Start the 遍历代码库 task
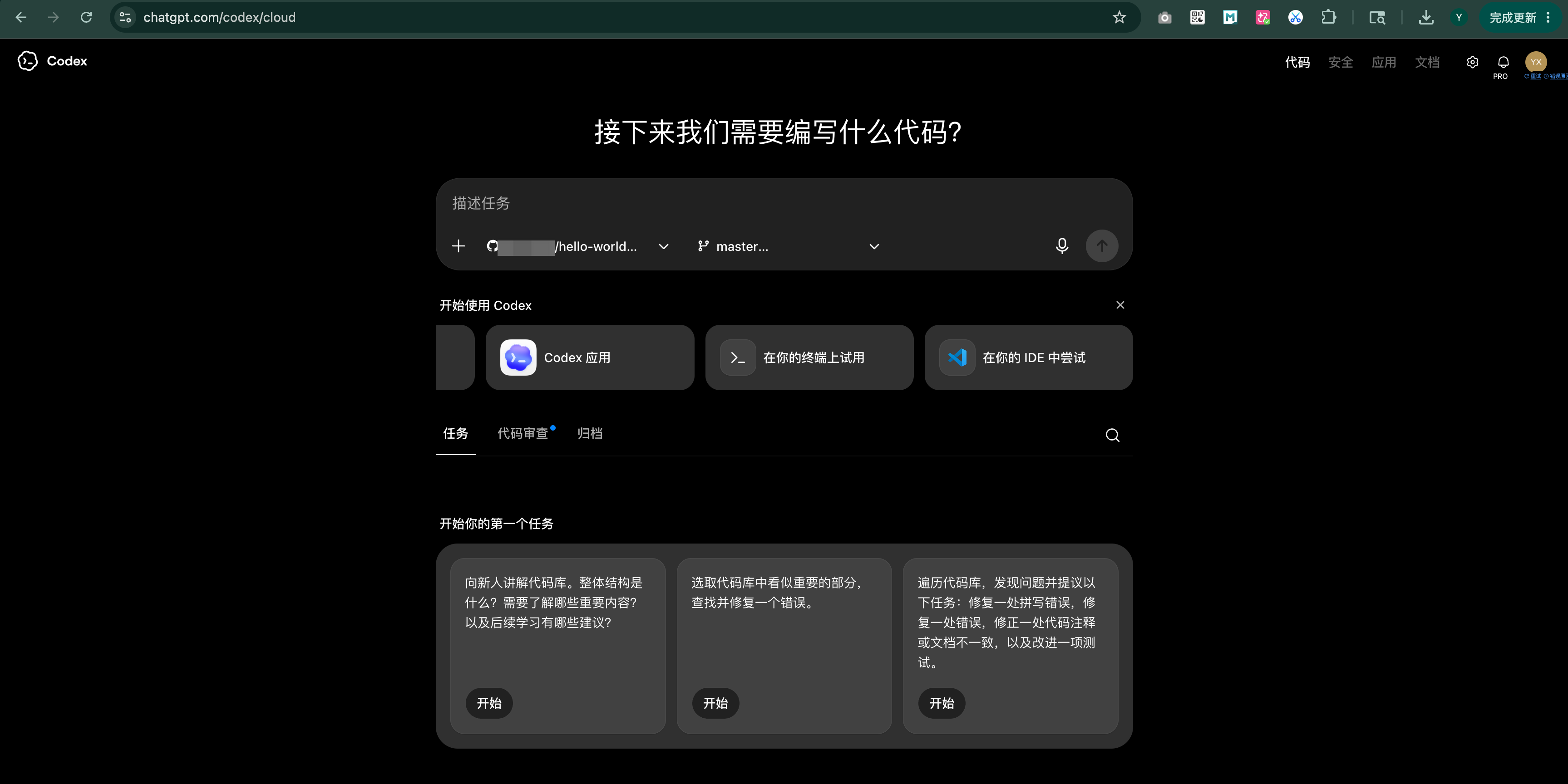The image size is (1568, 784). (942, 703)
